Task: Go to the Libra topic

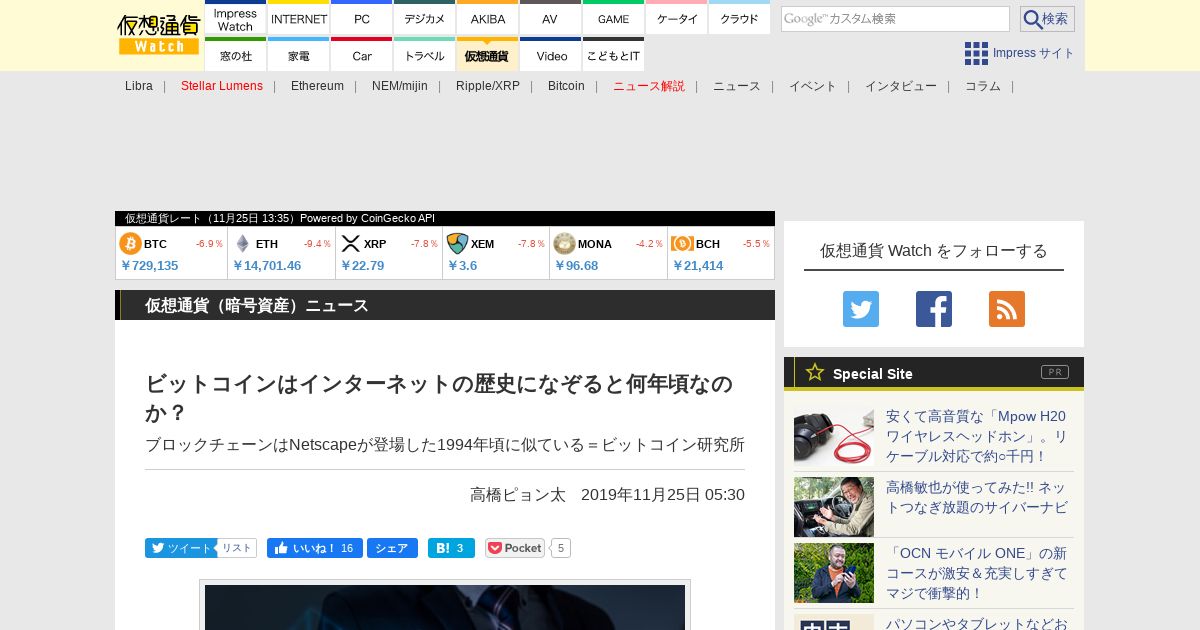Action: (139, 86)
